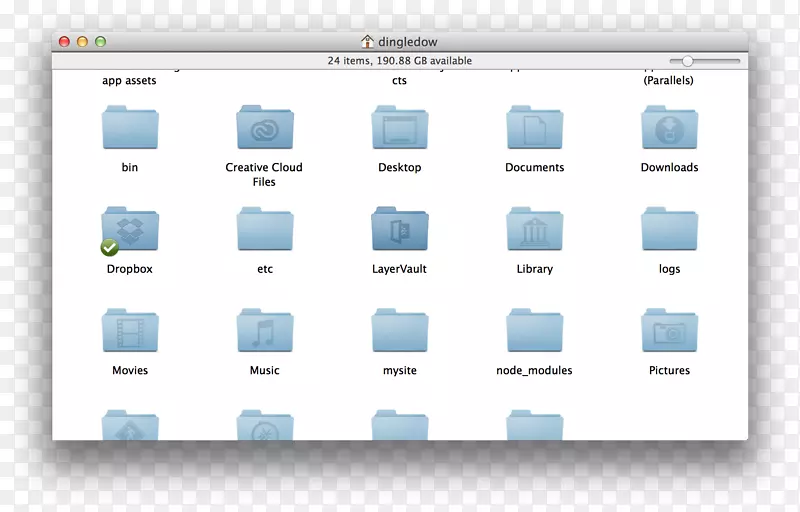Open the Documents folder

click(535, 129)
